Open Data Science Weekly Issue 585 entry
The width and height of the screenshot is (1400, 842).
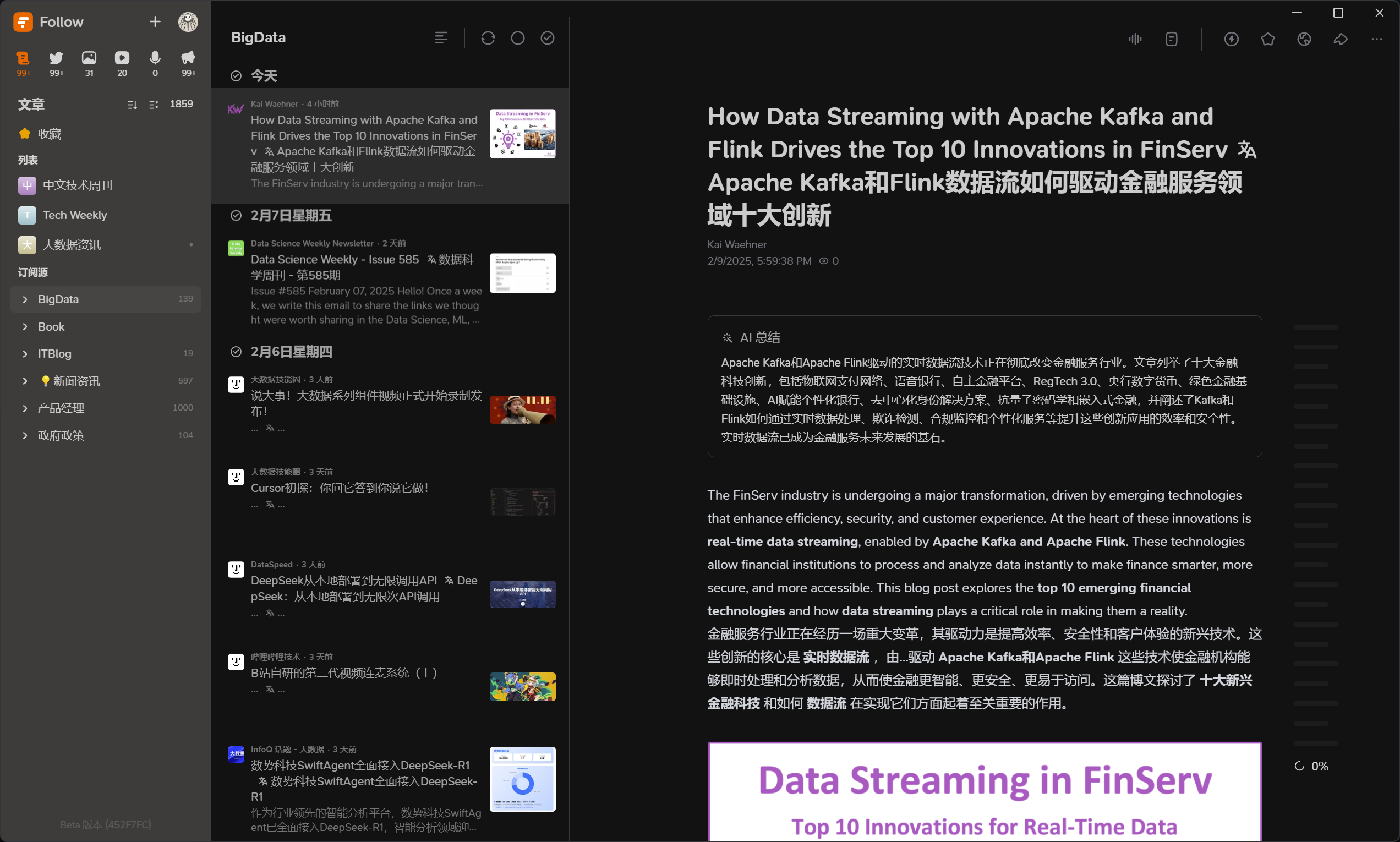coord(363,267)
